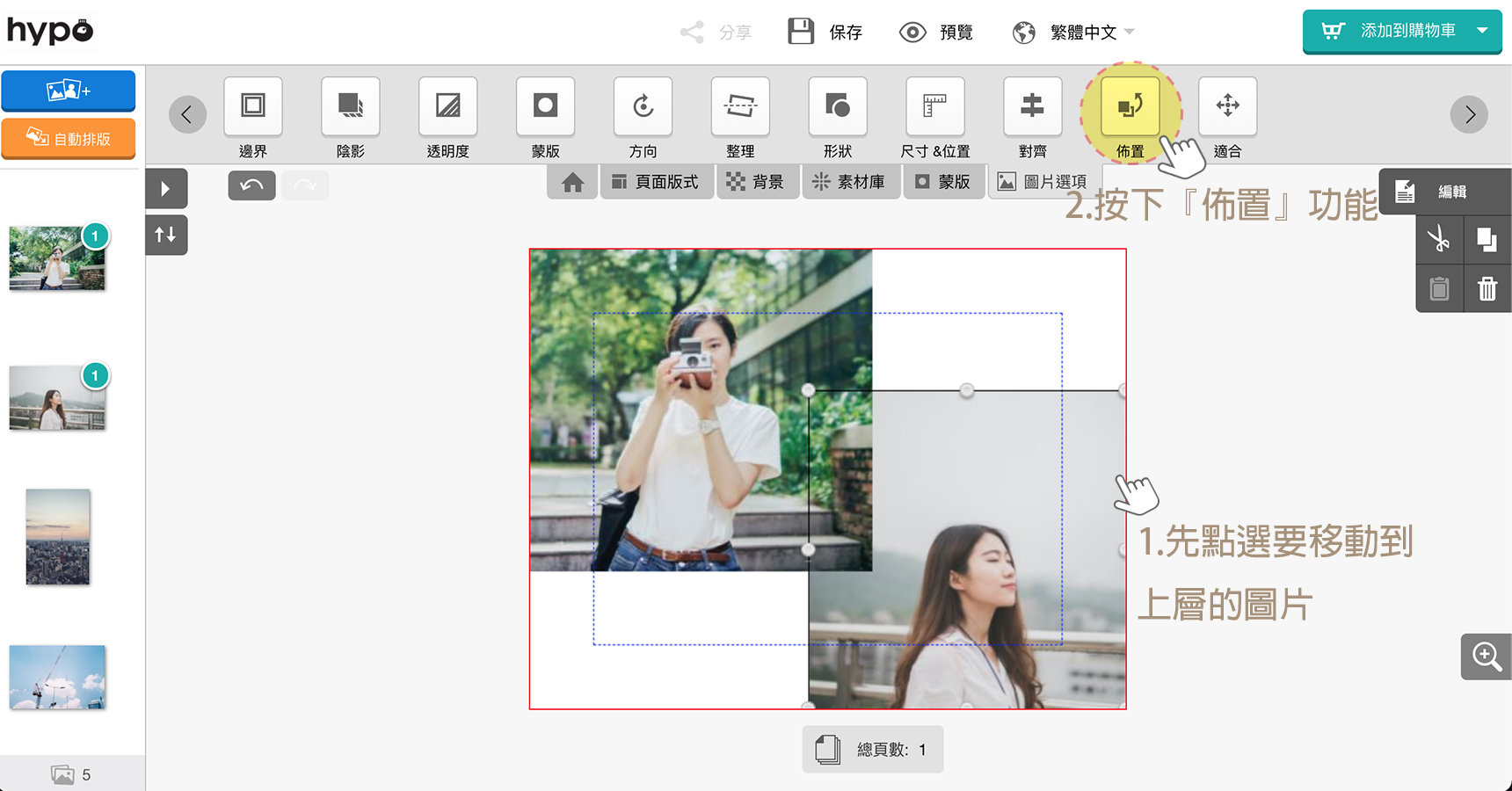
Task: Select the 形狀 shape tool
Action: (x=838, y=107)
